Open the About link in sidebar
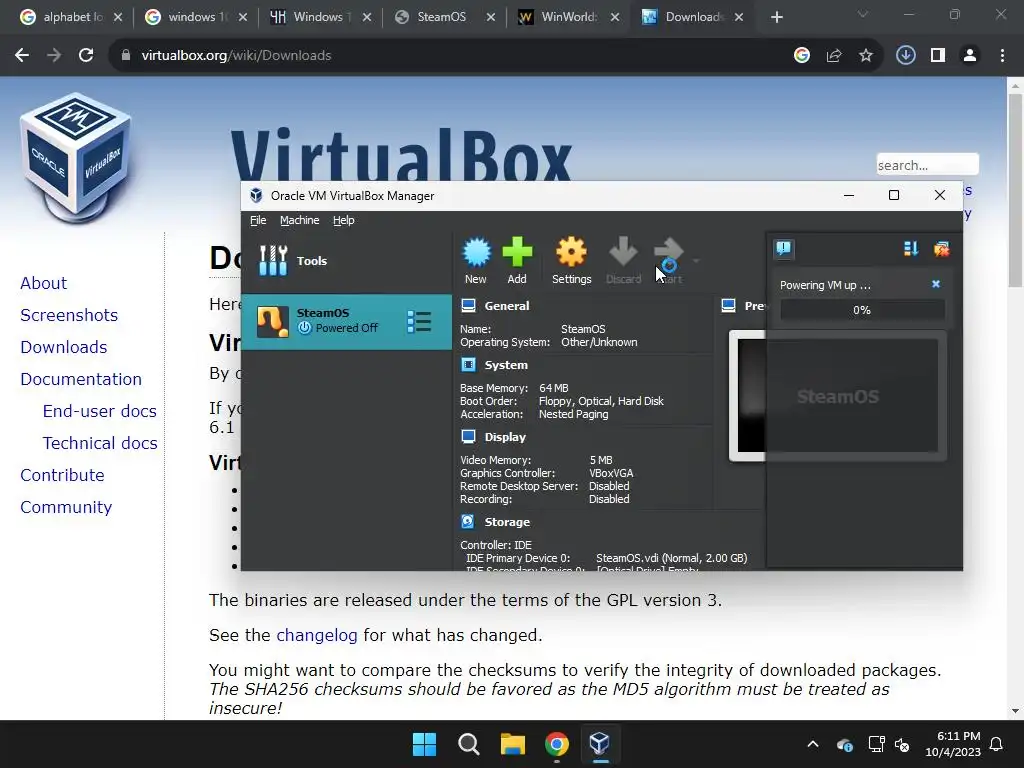Screen dimensions: 1024x768 click(43, 283)
